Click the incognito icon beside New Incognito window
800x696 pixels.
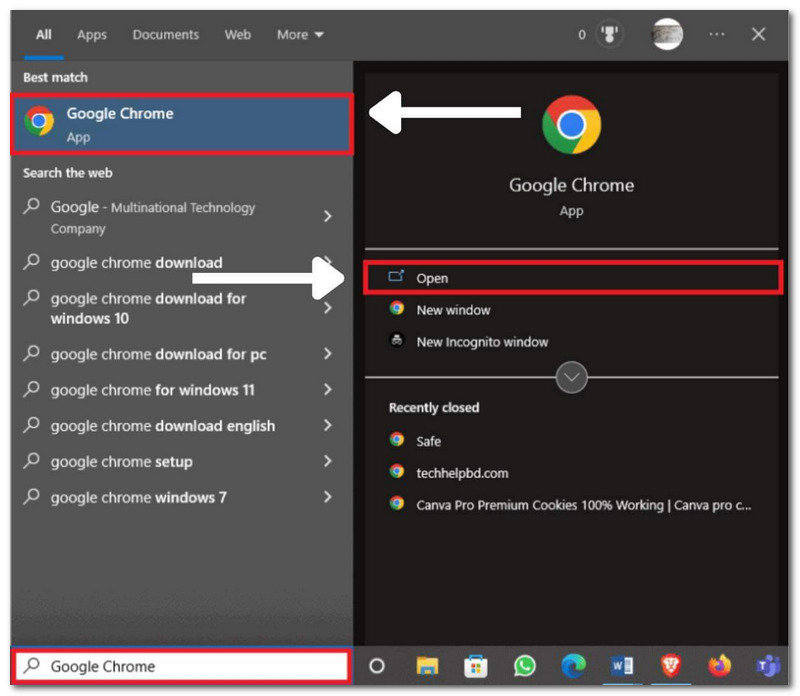(x=396, y=340)
